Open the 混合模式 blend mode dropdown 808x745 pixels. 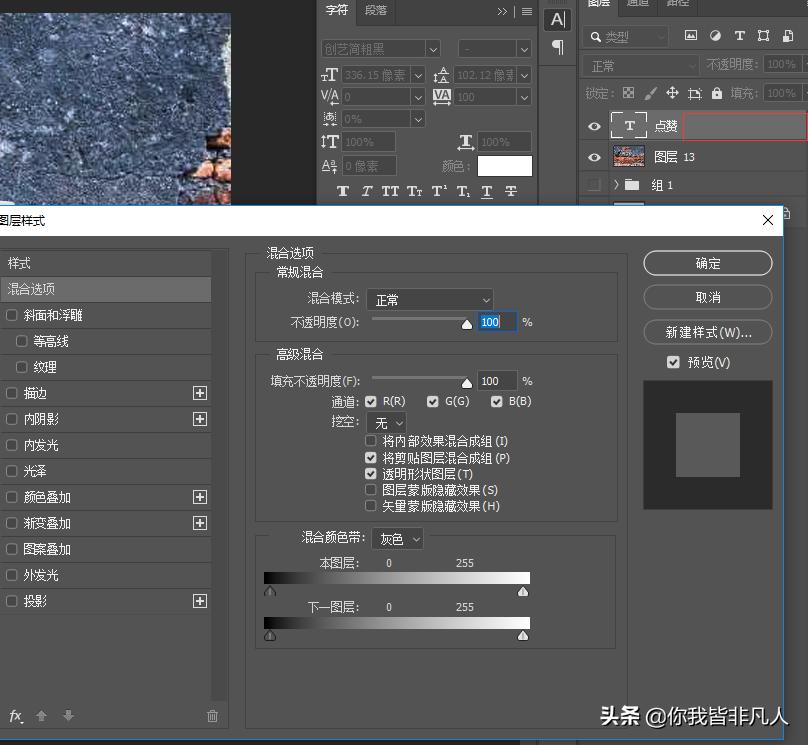pos(430,300)
